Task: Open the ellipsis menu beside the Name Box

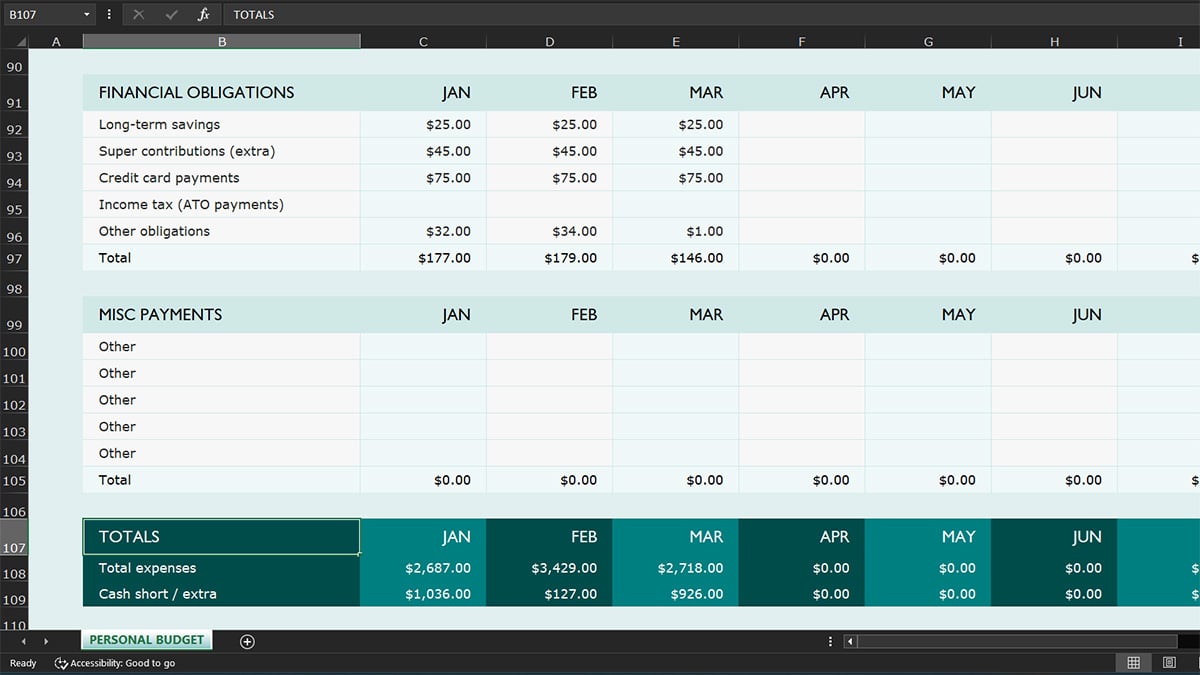Action: 107,14
